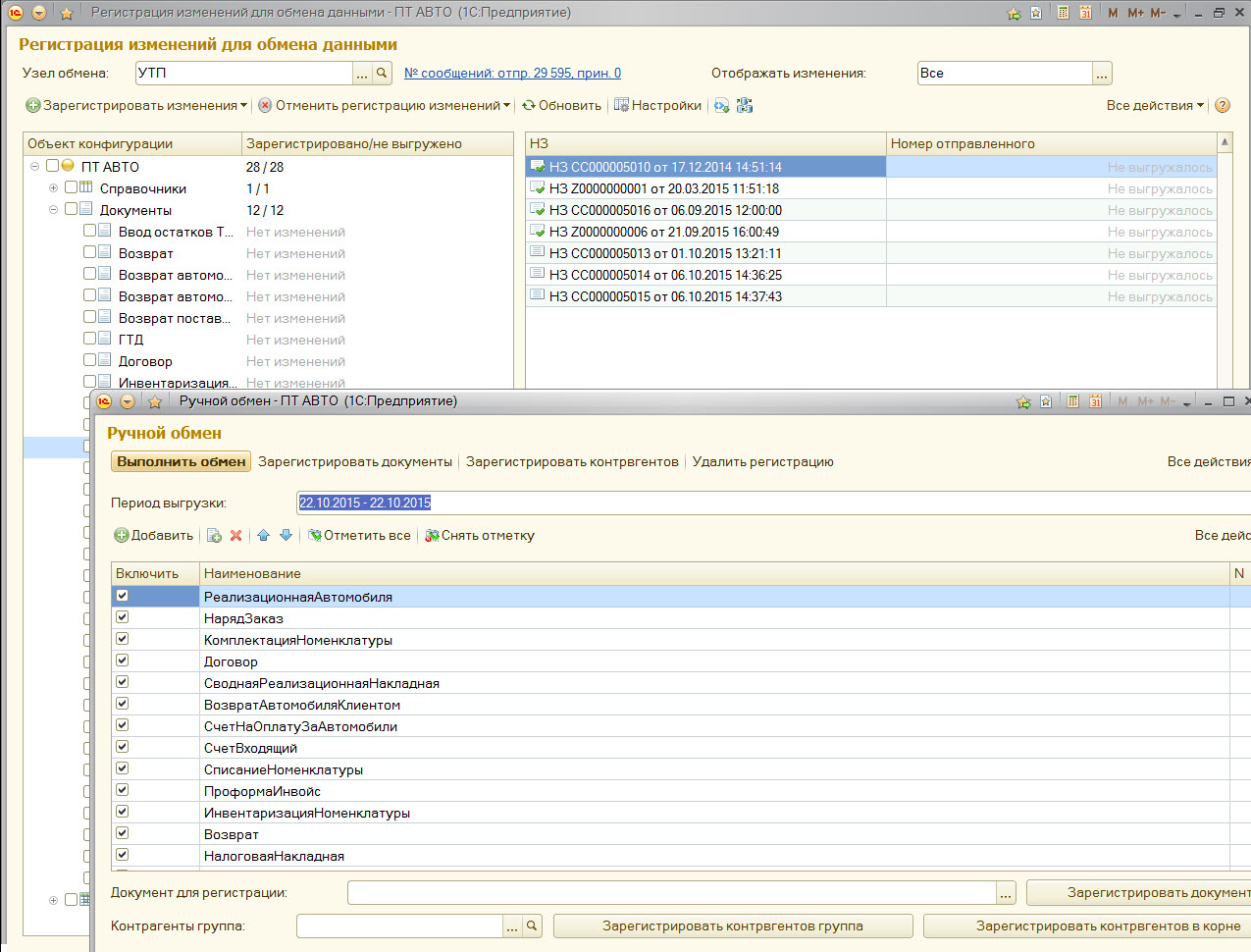Toggle checkbox for НарядЗаказ row
The width and height of the screenshot is (1251, 952).
(122, 617)
